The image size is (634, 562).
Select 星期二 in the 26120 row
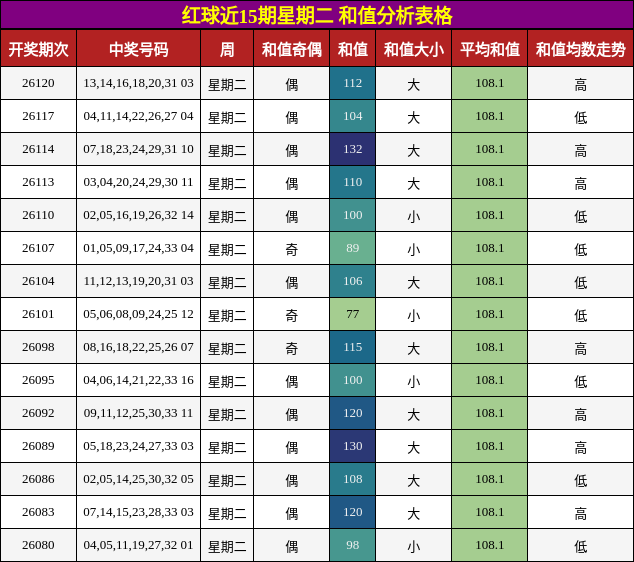click(x=227, y=85)
